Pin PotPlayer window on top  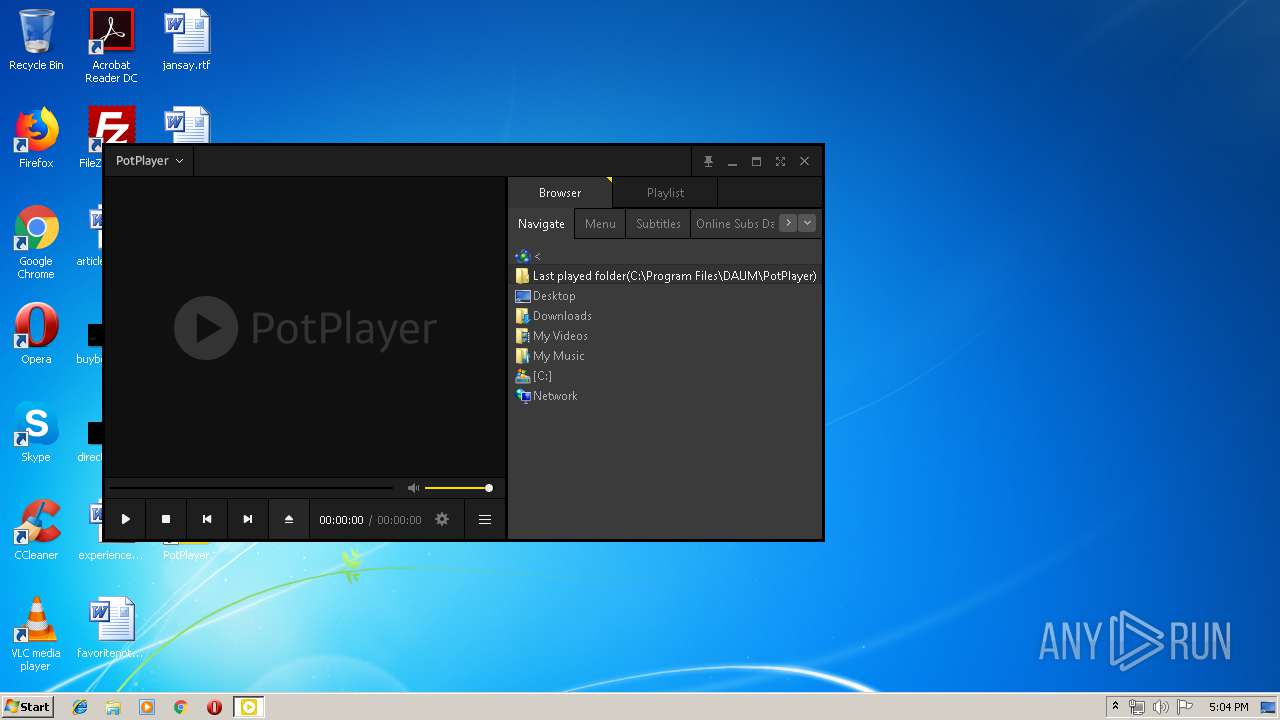click(708, 161)
